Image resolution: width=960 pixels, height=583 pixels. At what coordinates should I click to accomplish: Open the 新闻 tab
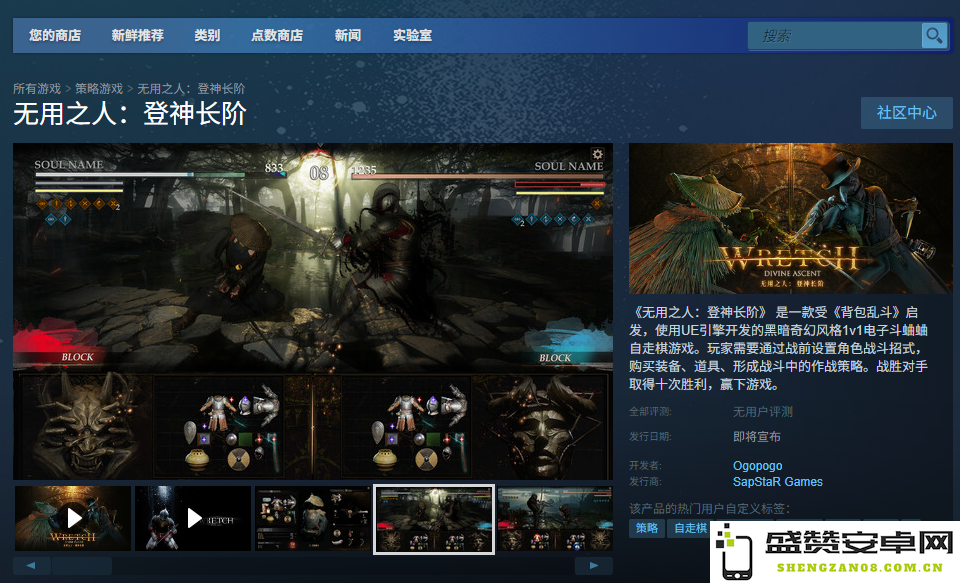348,36
